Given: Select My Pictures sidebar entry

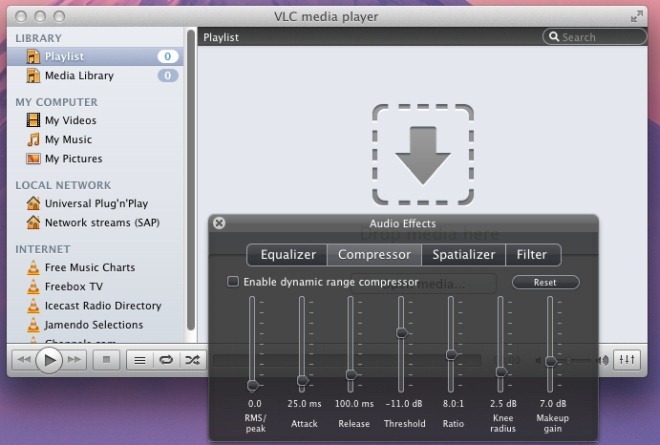Looking at the screenshot, I should click(95, 159).
